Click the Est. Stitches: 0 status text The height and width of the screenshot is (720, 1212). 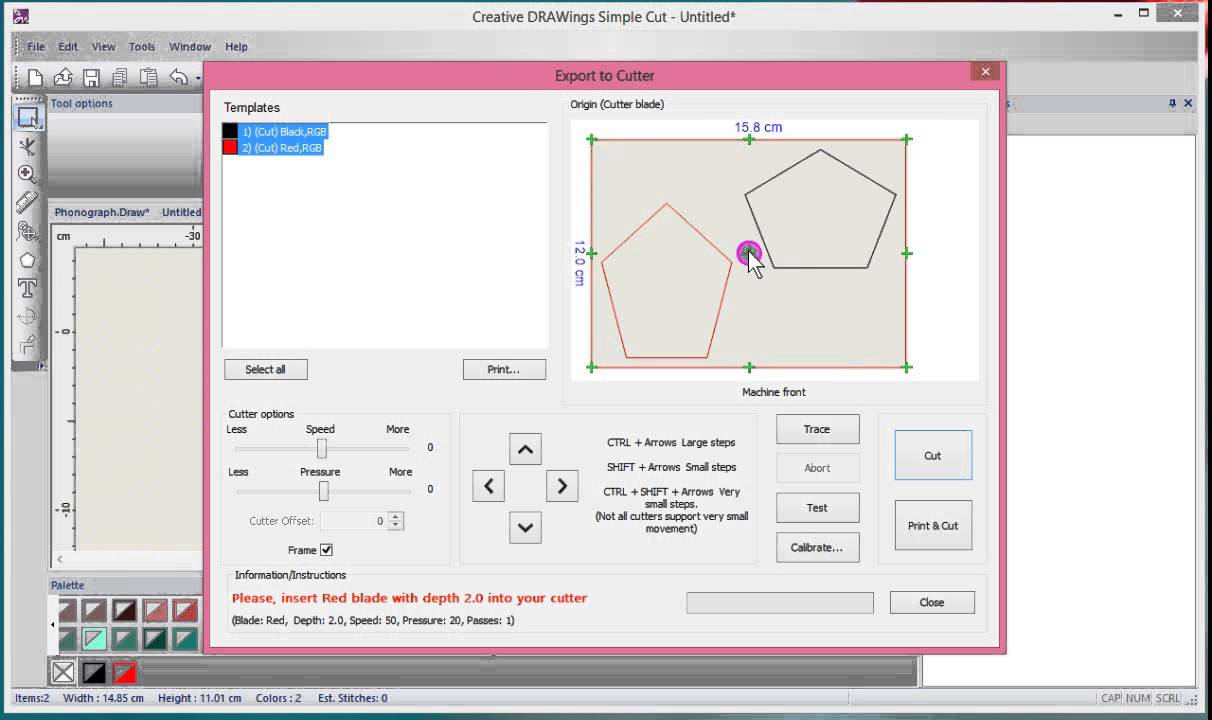point(351,698)
